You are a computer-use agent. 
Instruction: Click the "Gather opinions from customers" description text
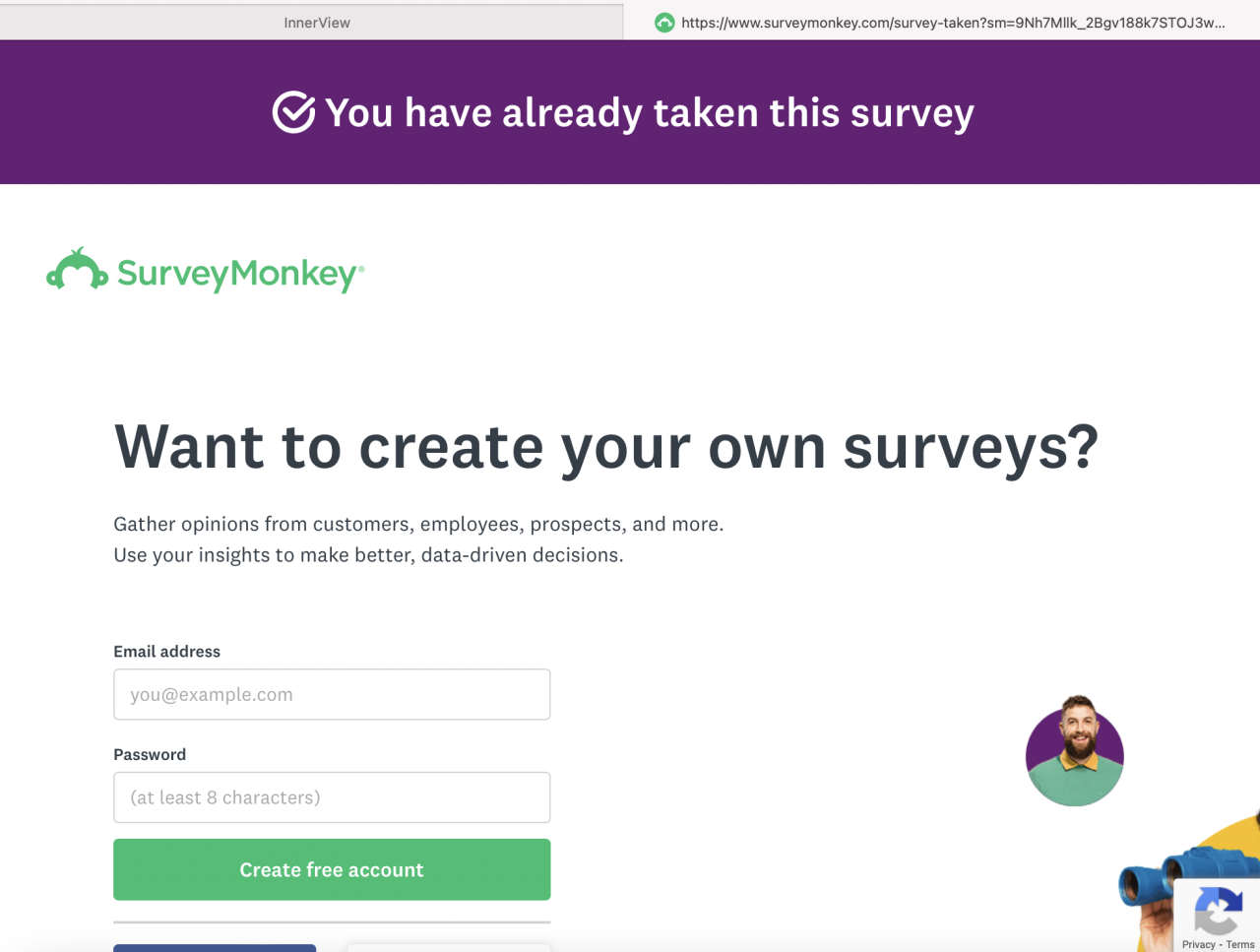418,525
